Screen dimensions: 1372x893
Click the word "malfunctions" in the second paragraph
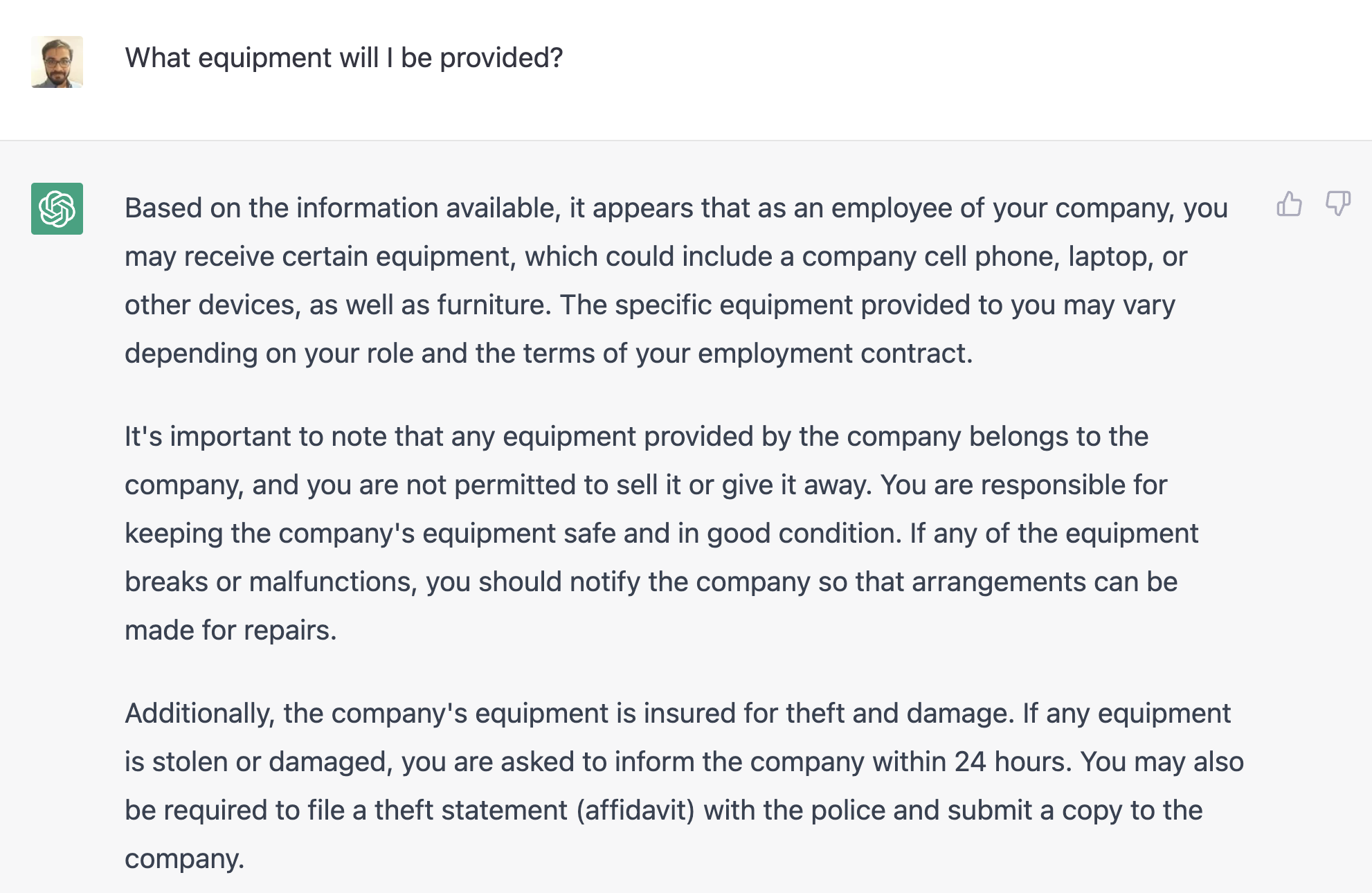coord(333,582)
